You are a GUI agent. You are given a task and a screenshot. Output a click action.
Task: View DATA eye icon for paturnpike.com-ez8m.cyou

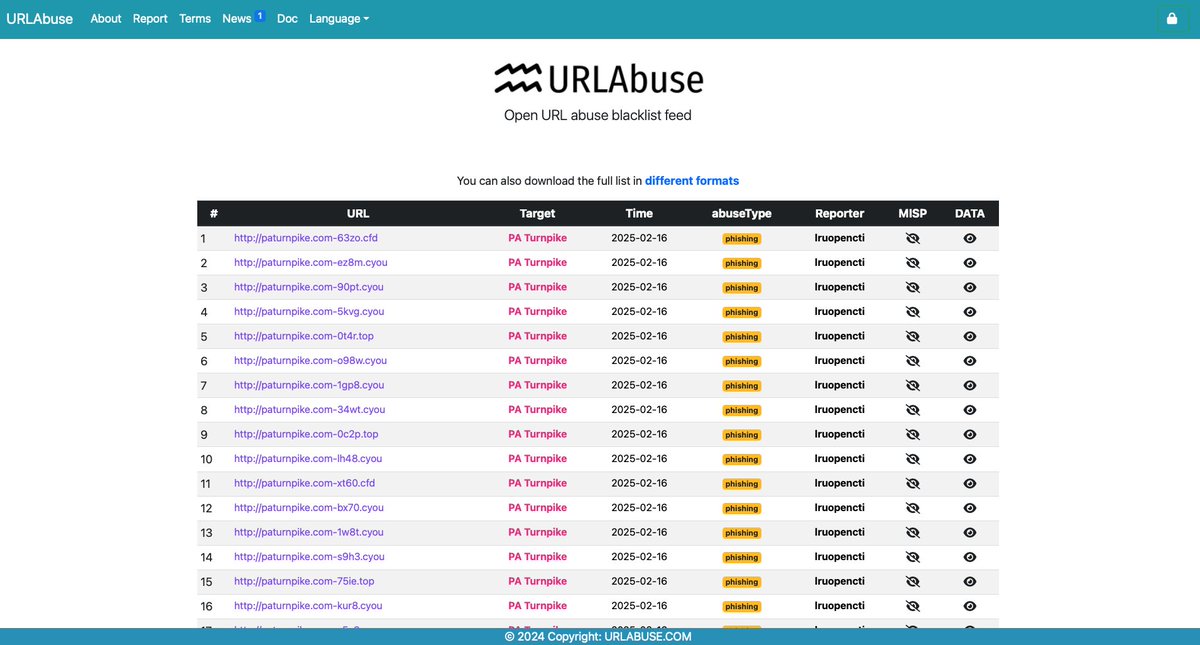click(969, 263)
